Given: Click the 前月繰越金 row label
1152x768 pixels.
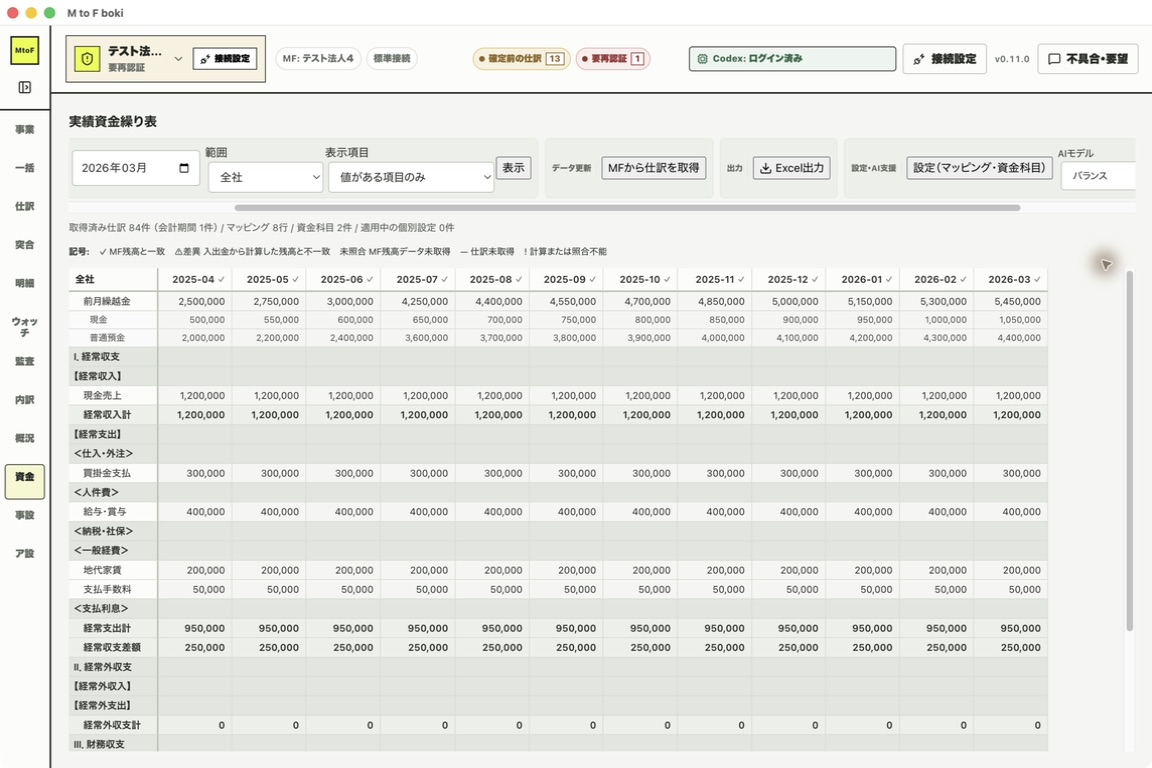Looking at the screenshot, I should pyautogui.click(x=107, y=301).
